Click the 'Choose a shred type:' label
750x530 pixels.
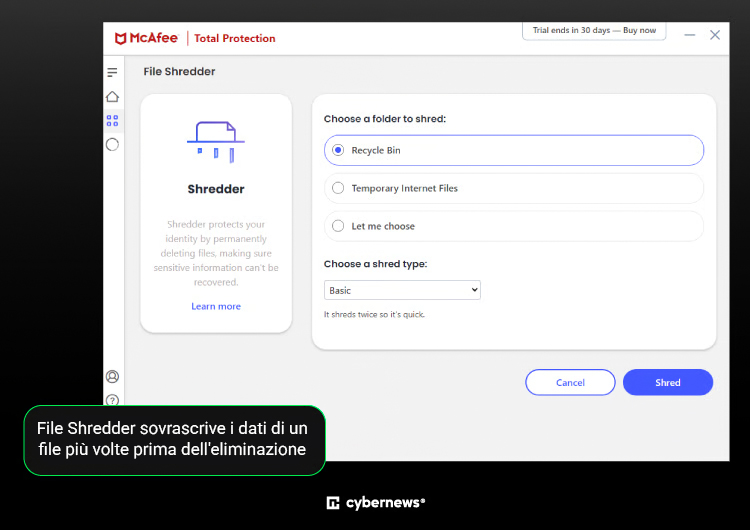click(x=375, y=264)
